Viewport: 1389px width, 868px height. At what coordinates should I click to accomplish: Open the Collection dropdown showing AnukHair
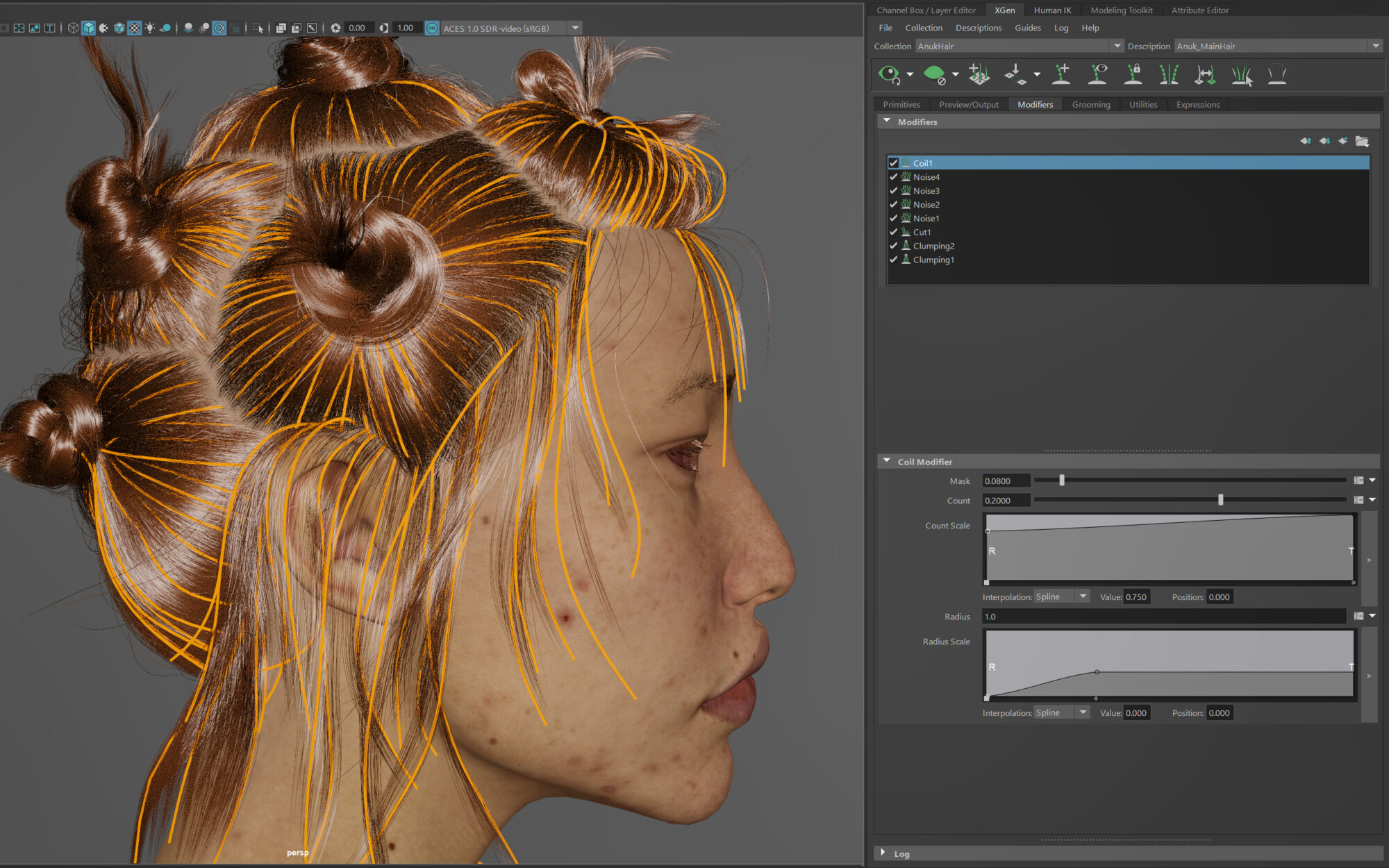click(x=1117, y=46)
